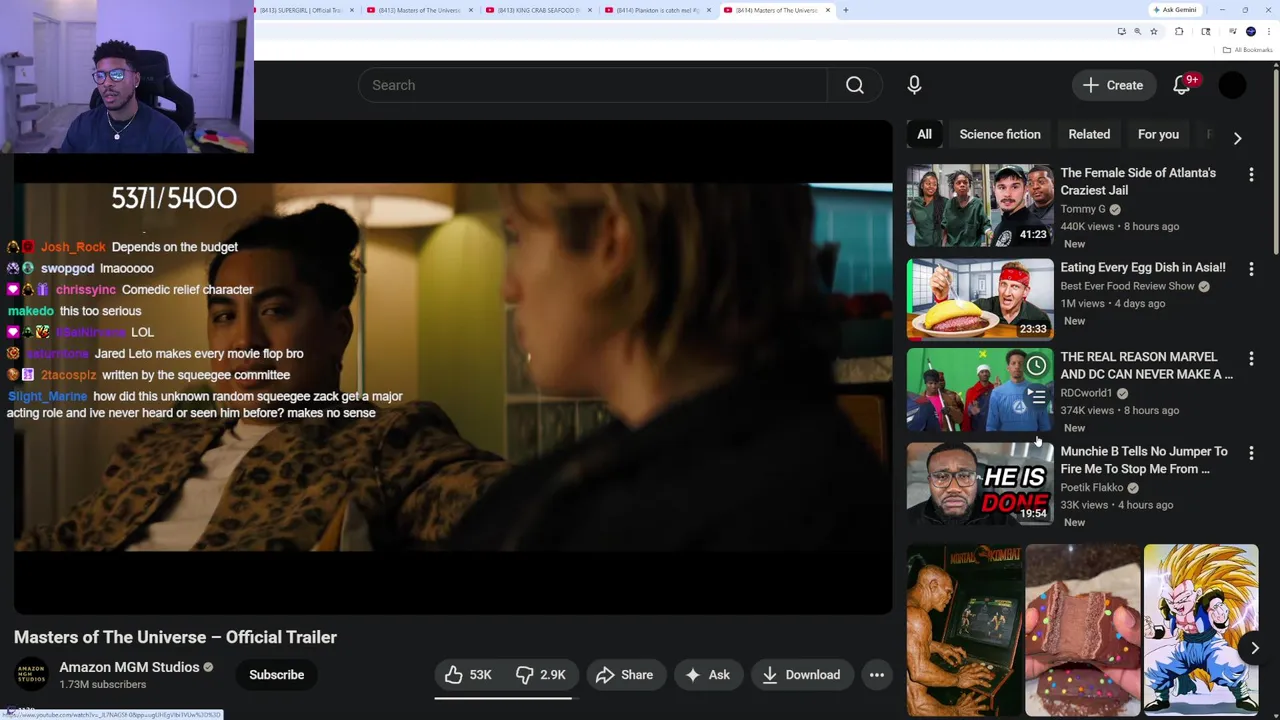
Task: Click Ask Gemini in the title bar
Action: (1175, 10)
